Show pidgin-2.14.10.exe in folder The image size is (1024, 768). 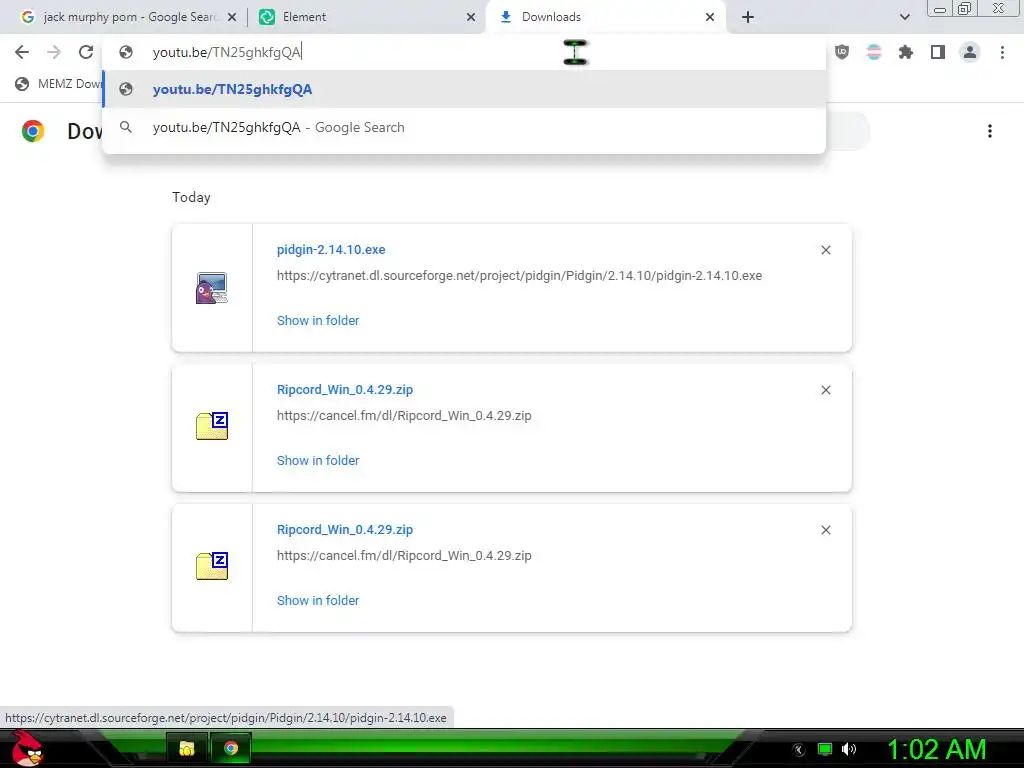318,321
